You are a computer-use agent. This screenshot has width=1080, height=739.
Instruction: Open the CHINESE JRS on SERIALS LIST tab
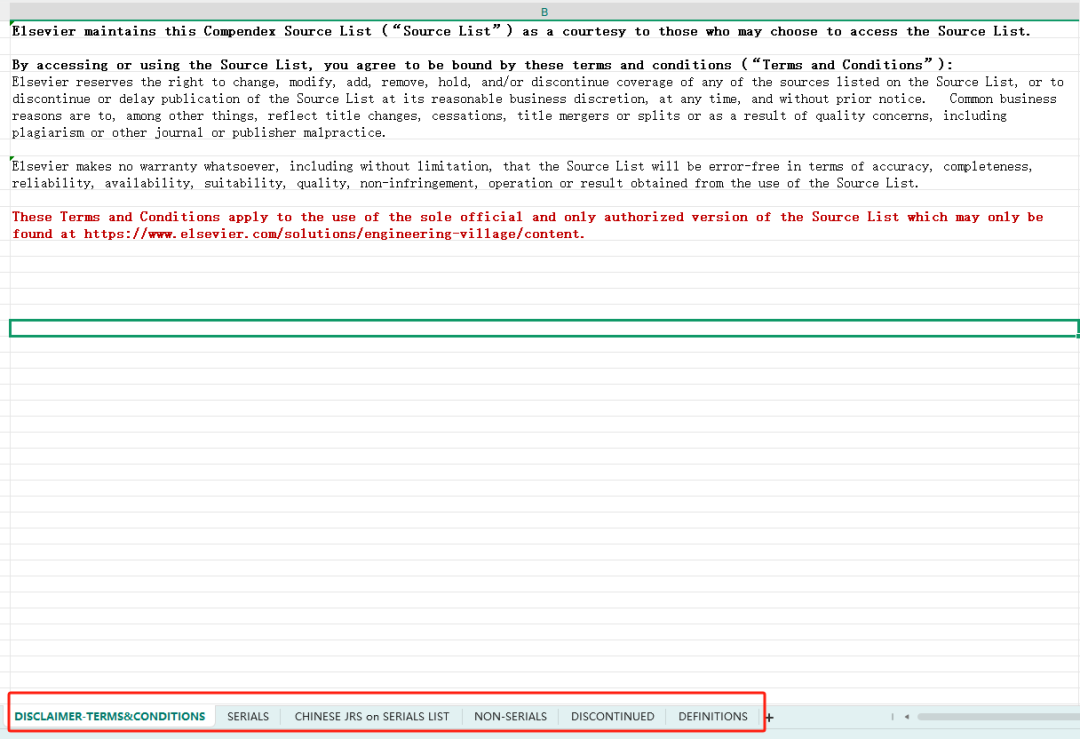pyautogui.click(x=372, y=716)
